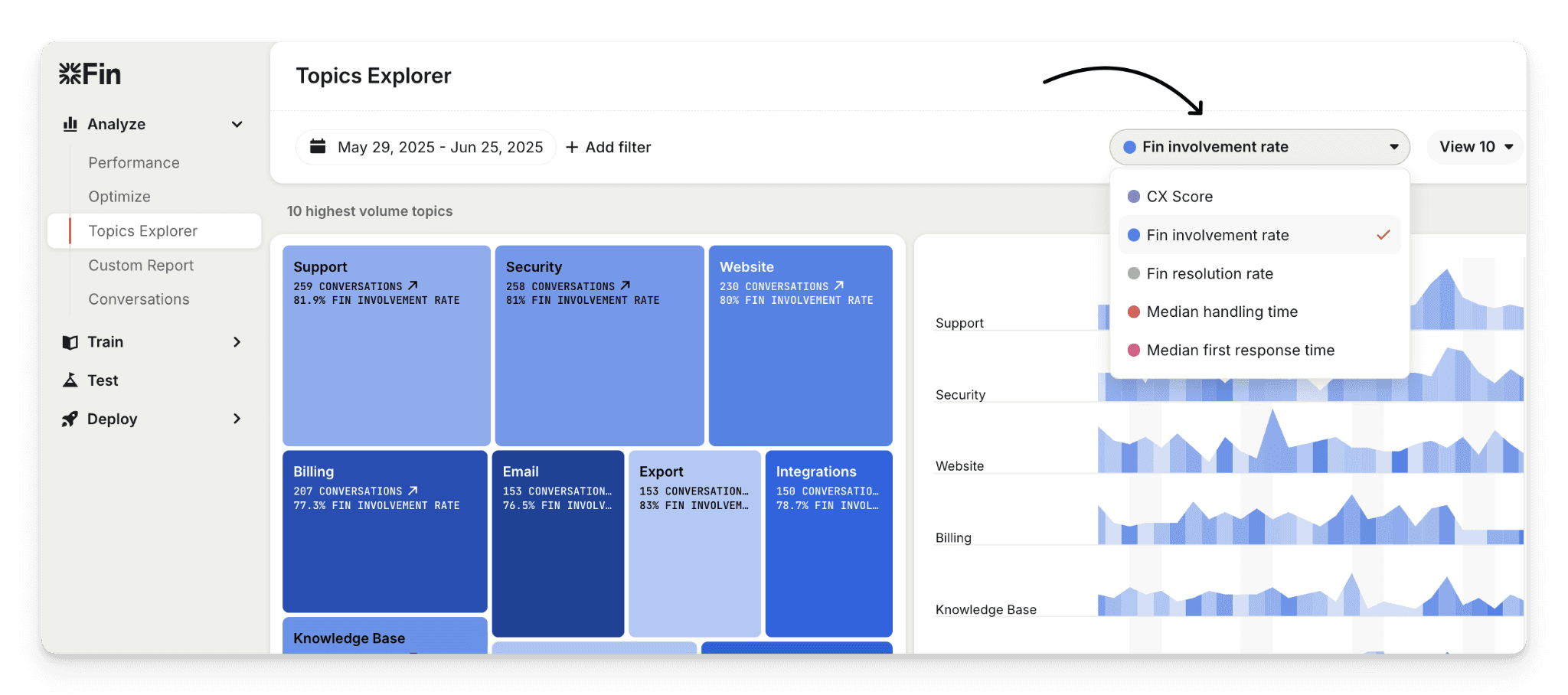Expand the Deploy section chevron
Viewport: 1568px width, 695px height.
tap(237, 419)
